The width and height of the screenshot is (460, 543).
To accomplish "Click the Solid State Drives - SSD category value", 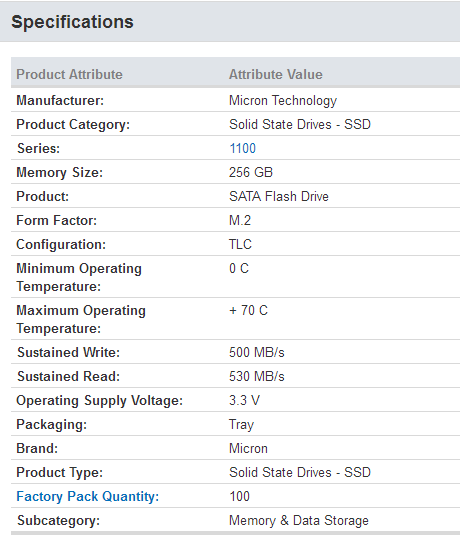I will pyautogui.click(x=300, y=124).
